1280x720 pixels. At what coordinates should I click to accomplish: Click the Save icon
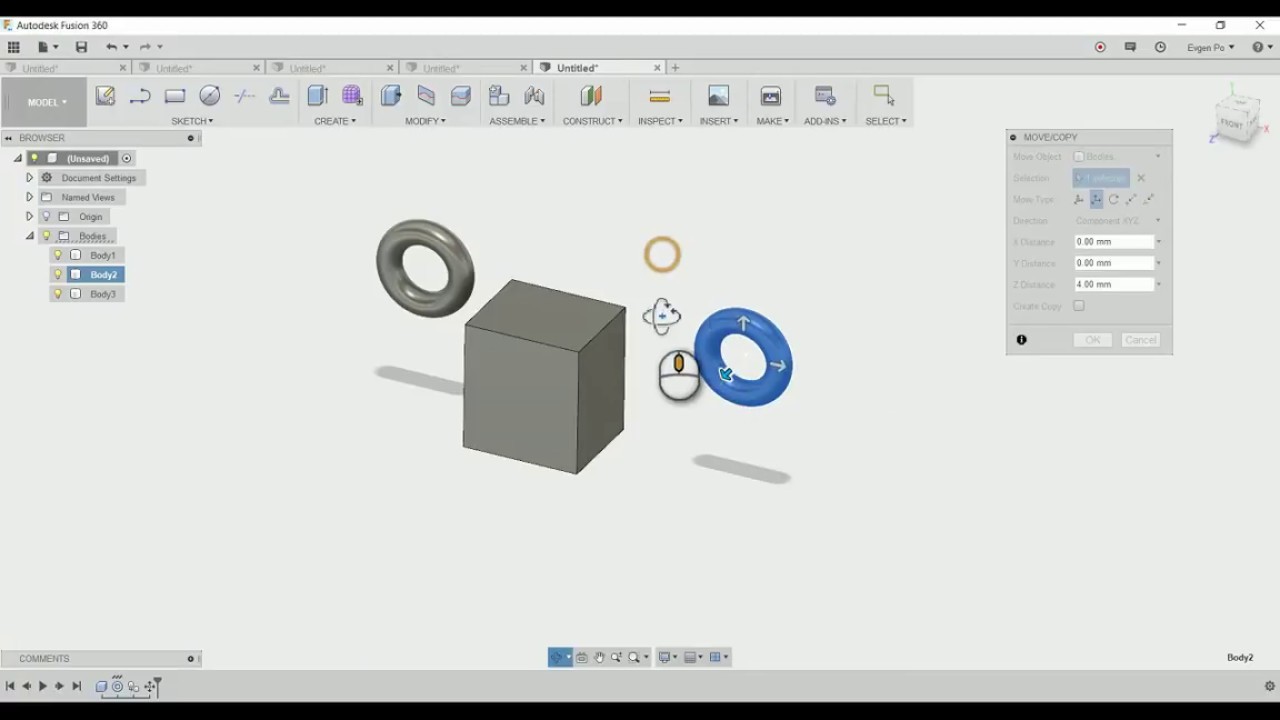coord(81,47)
